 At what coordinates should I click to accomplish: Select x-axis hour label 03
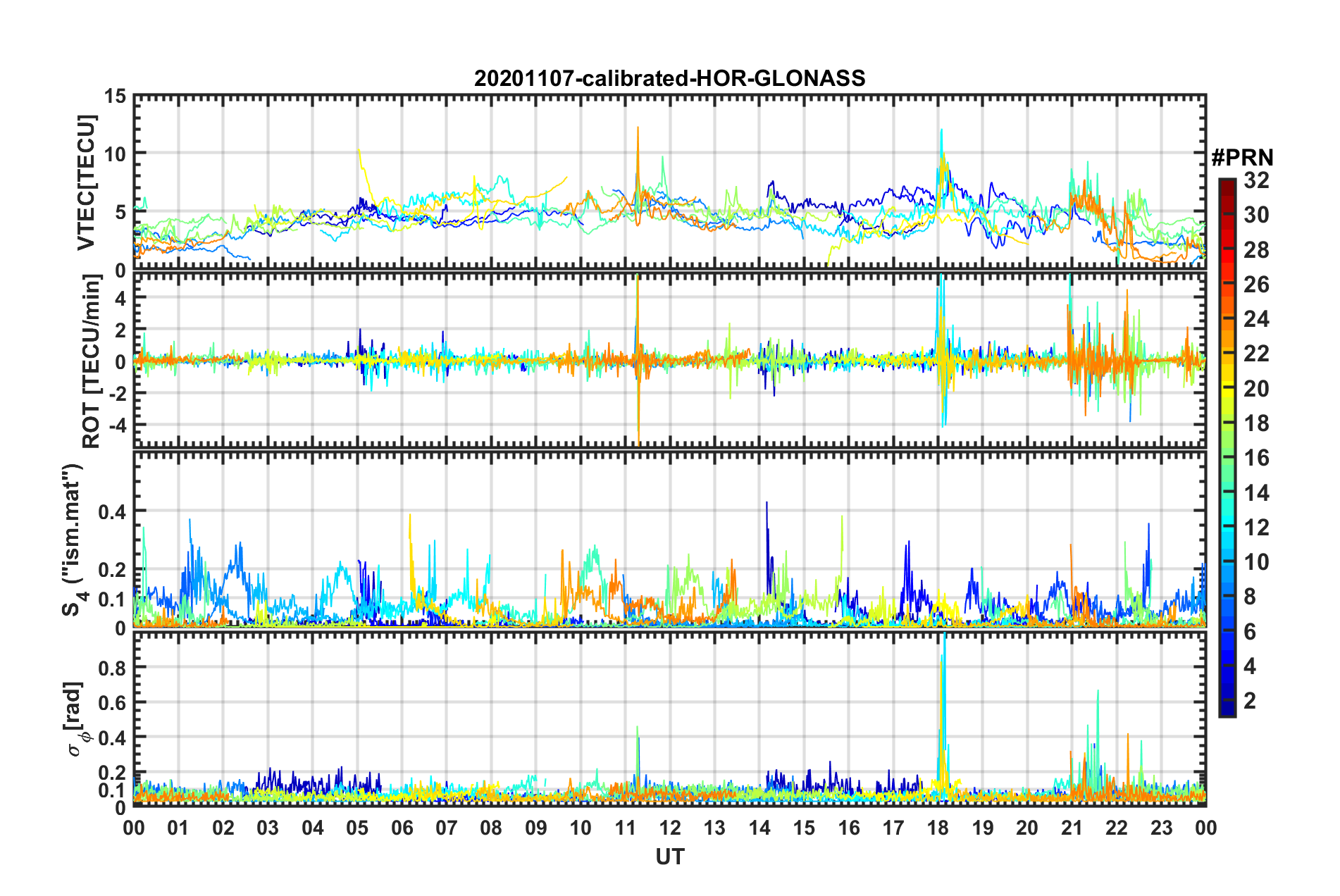tap(268, 828)
